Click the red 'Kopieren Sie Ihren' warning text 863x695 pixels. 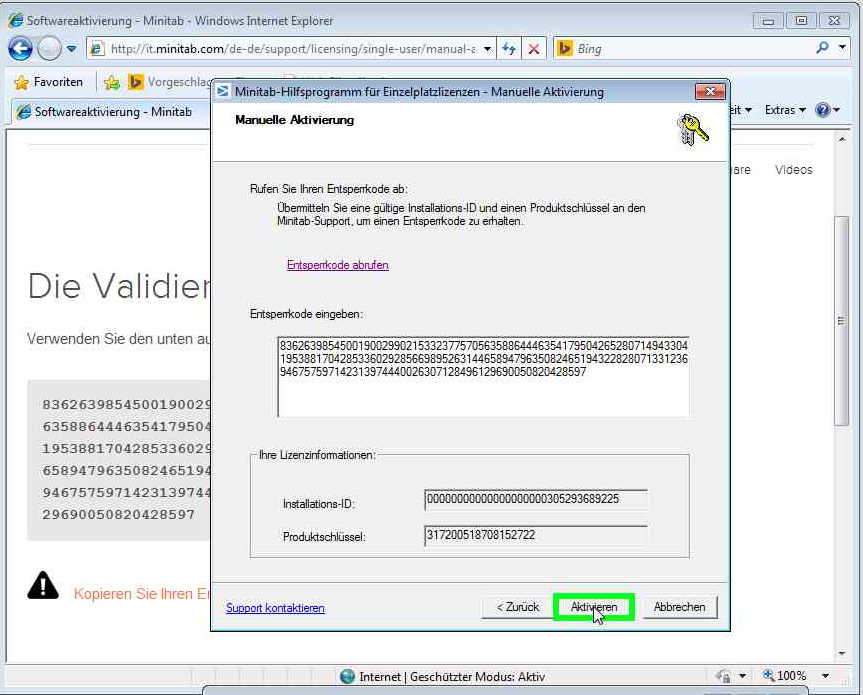tap(141, 594)
